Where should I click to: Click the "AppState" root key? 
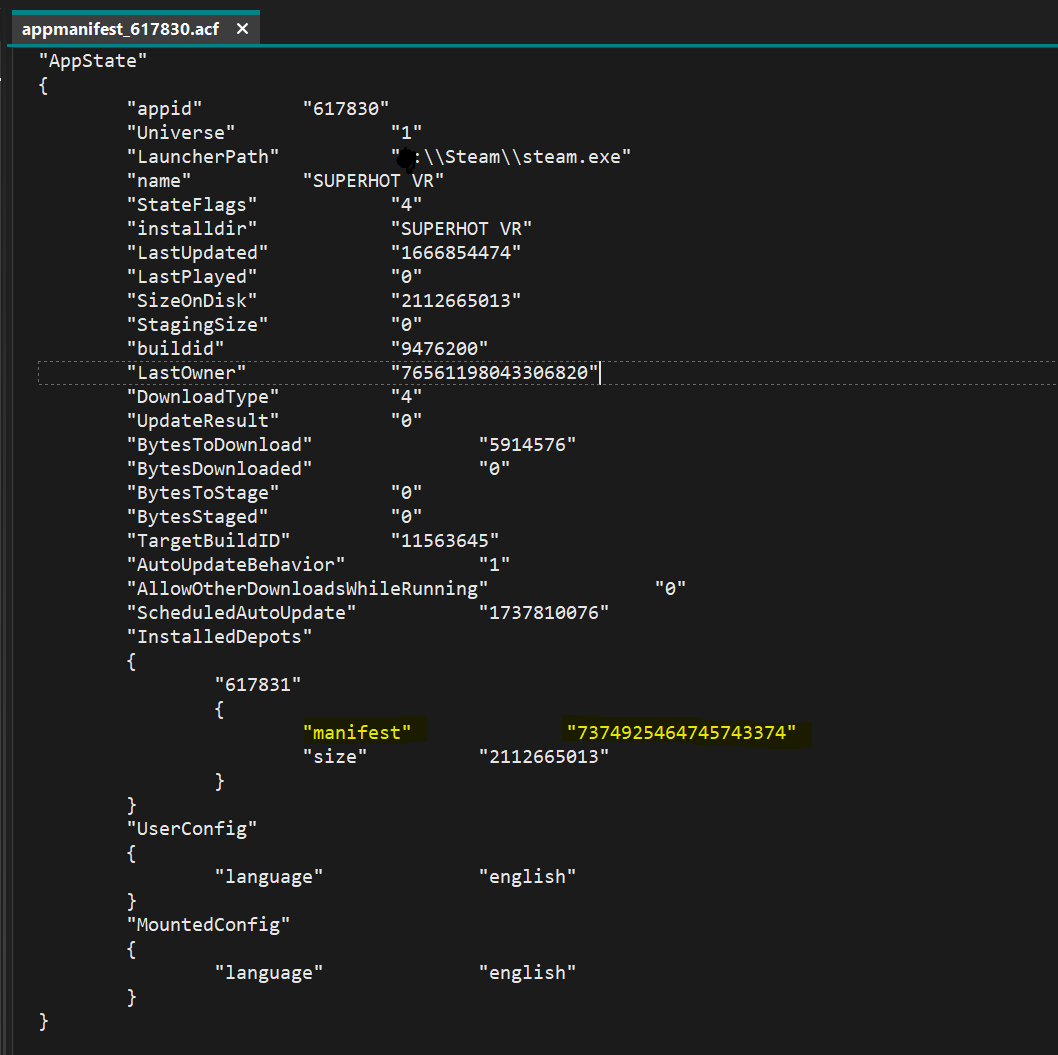[x=93, y=61]
